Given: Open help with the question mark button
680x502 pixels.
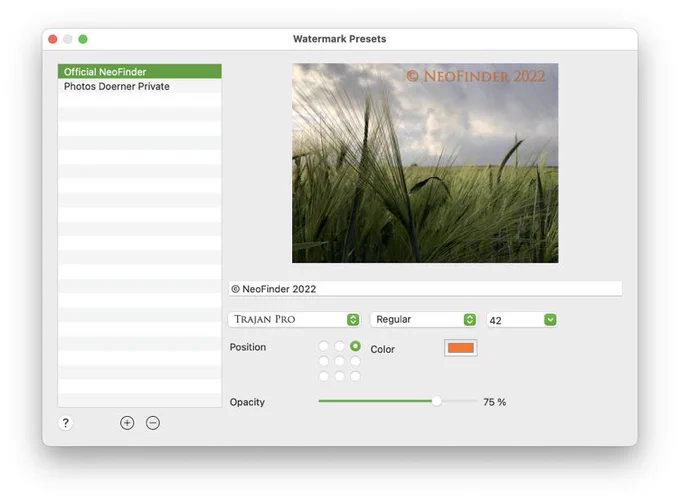Looking at the screenshot, I should [x=65, y=423].
